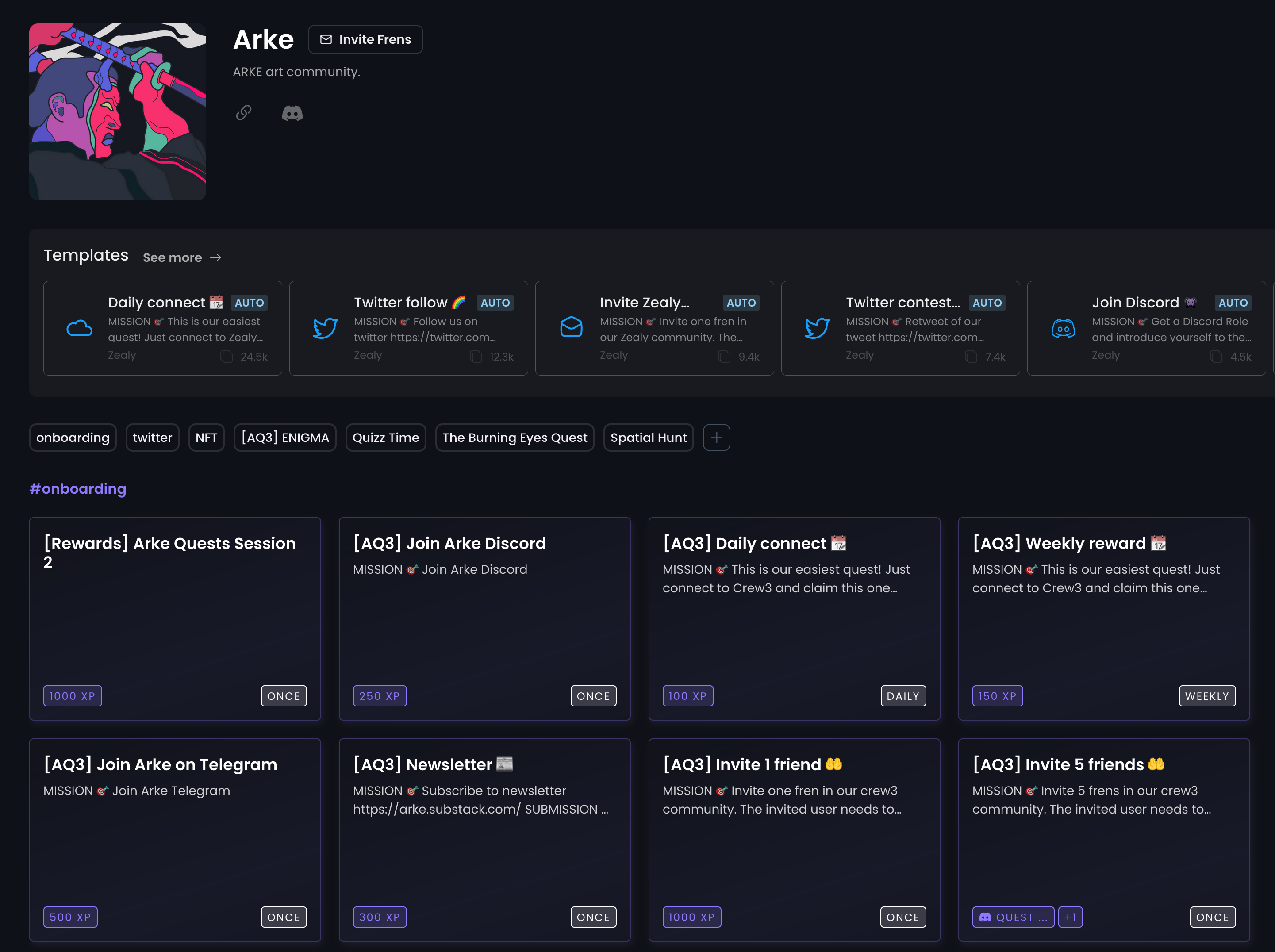Click the 250 XP badge on Join Arke Discord

[x=380, y=695]
